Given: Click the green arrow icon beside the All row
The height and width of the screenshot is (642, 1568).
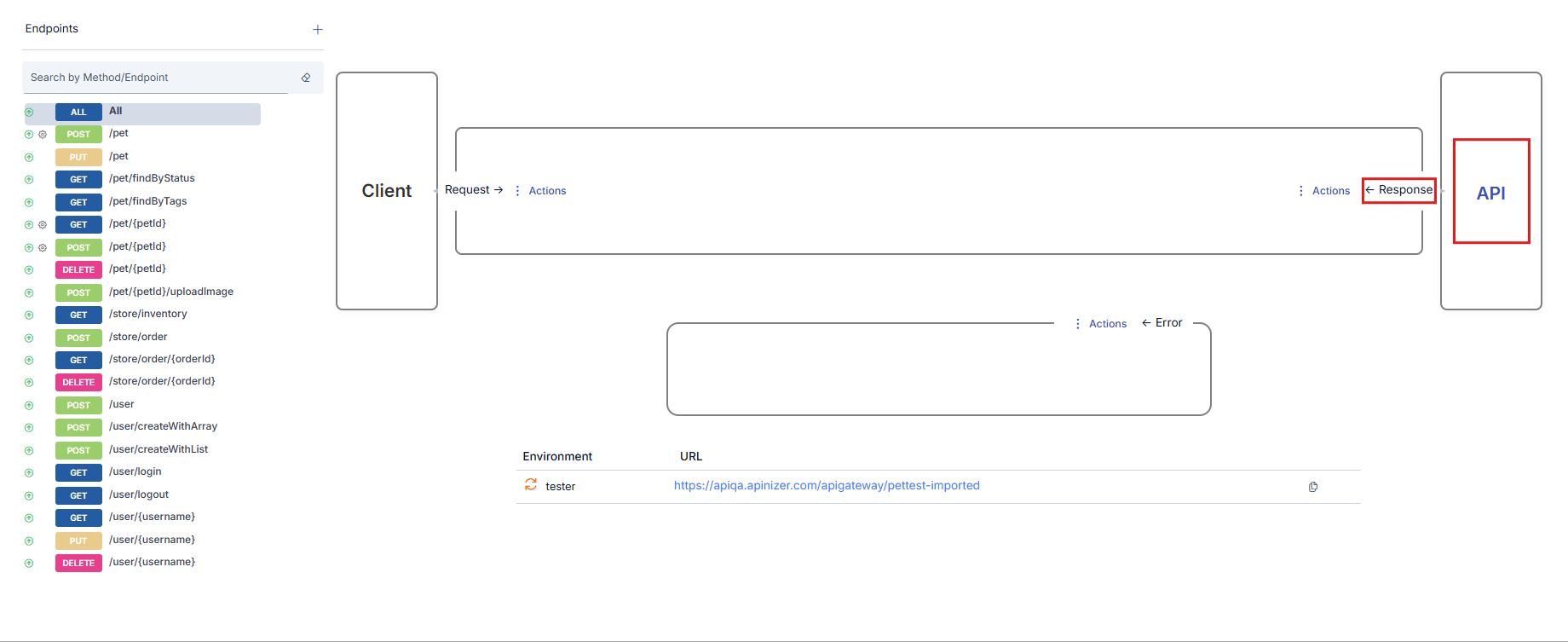Looking at the screenshot, I should click(29, 113).
